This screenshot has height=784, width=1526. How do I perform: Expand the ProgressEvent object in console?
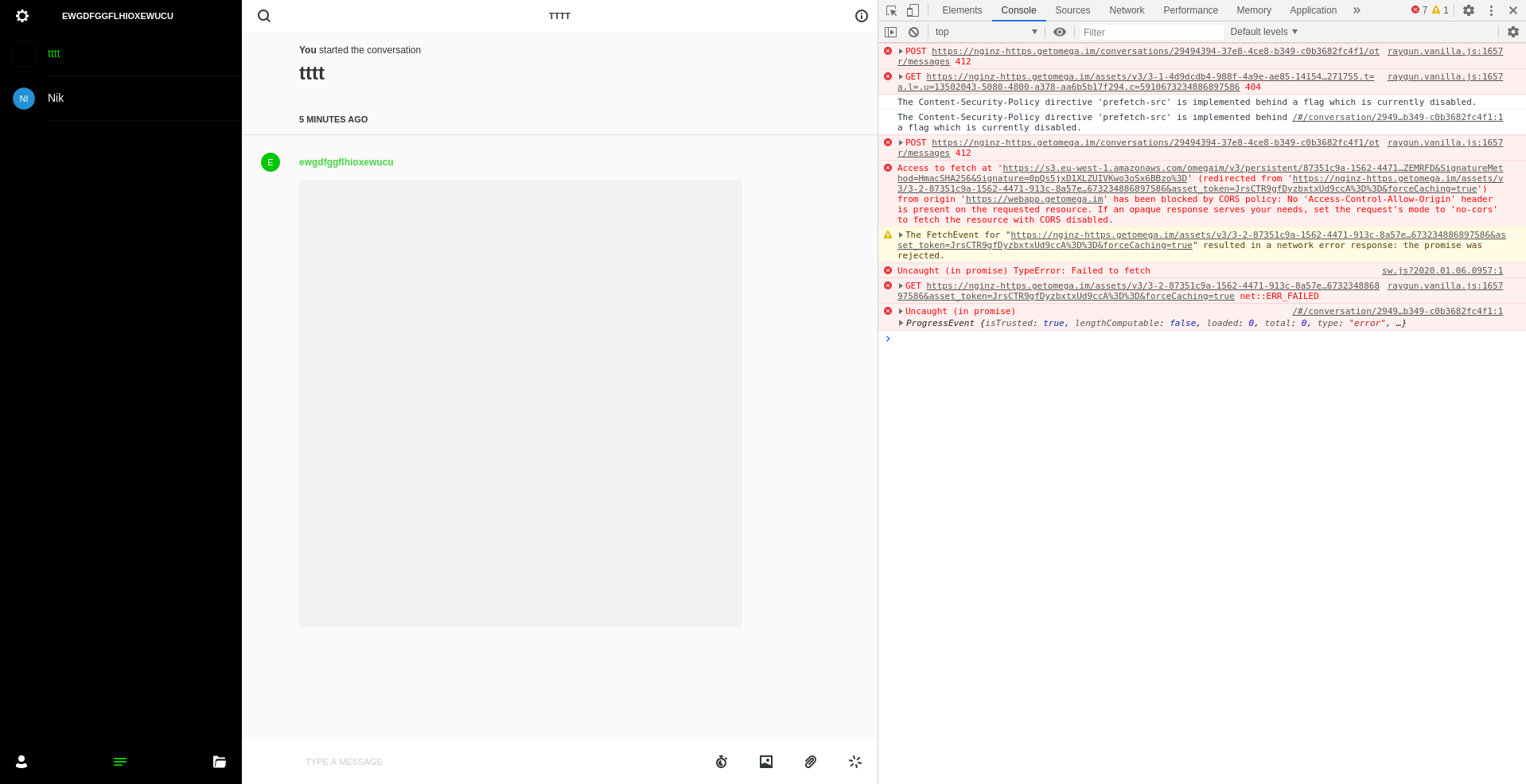click(x=900, y=323)
